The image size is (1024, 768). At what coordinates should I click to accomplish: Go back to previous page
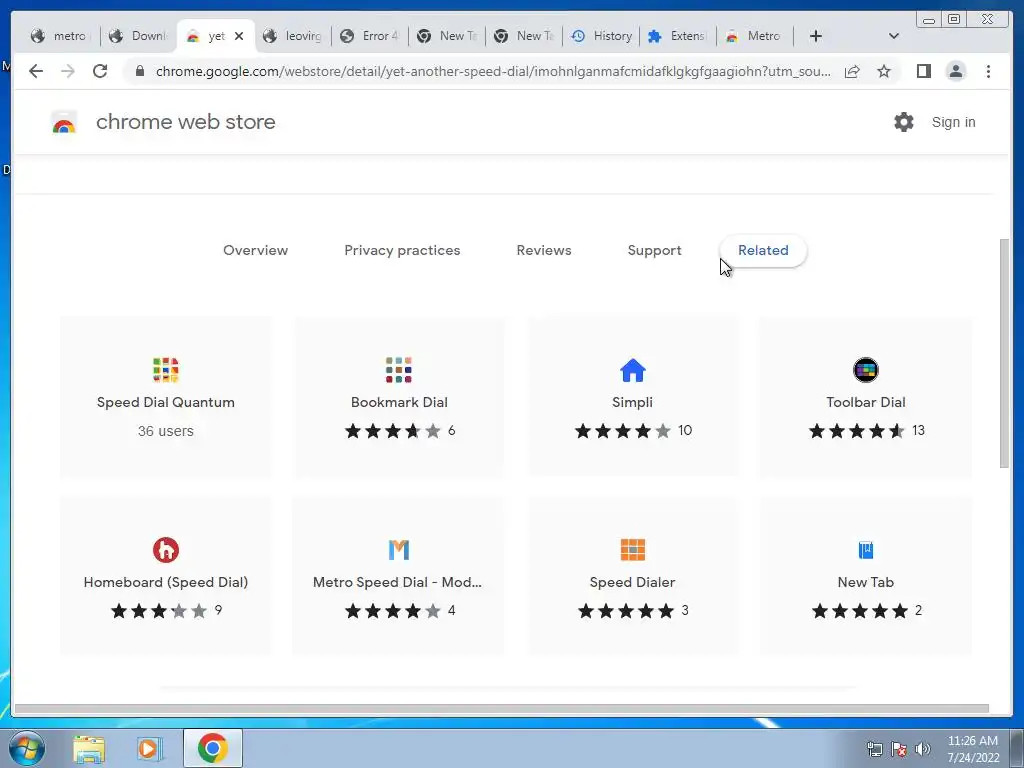(36, 71)
